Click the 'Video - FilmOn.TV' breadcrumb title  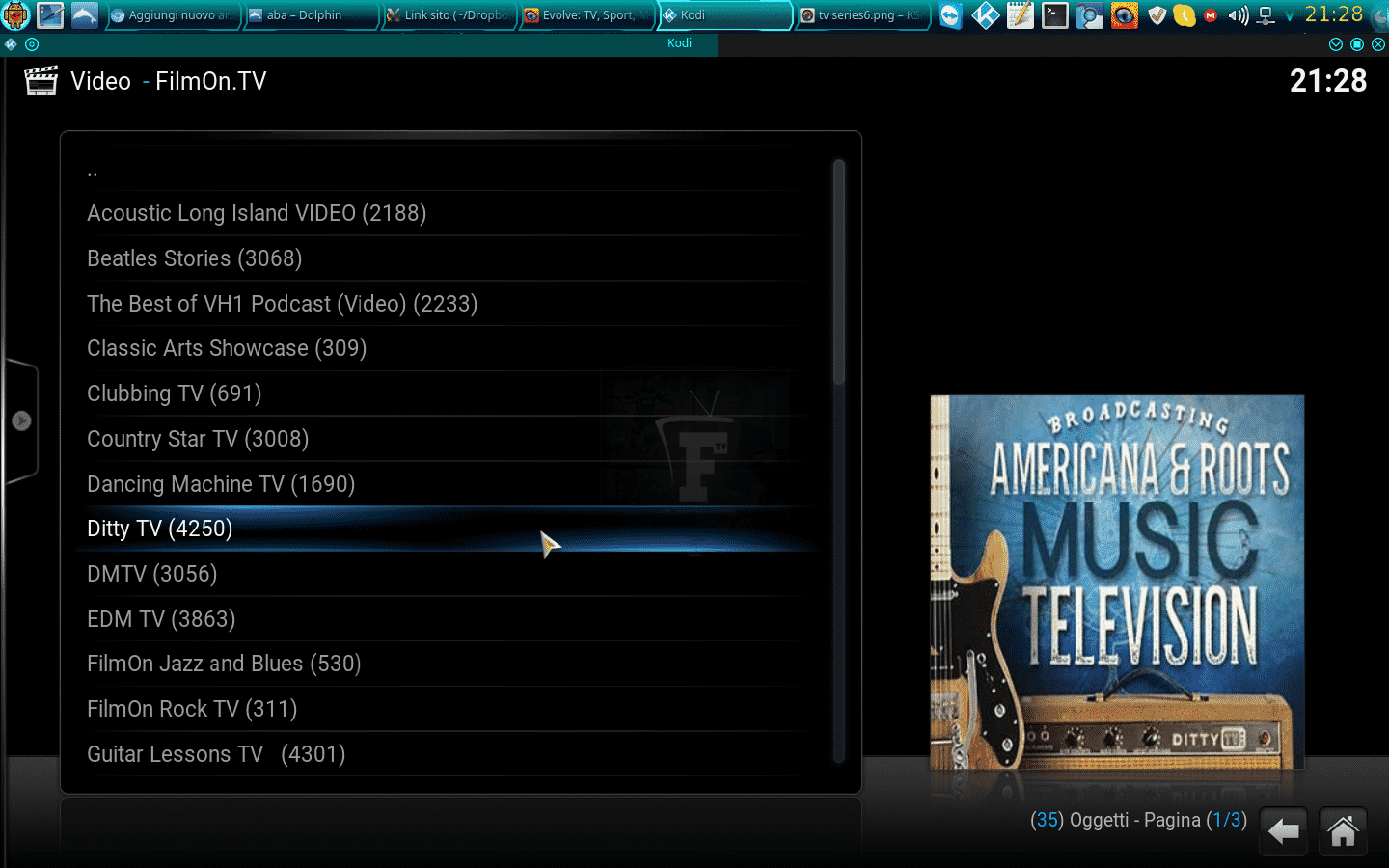tap(168, 81)
